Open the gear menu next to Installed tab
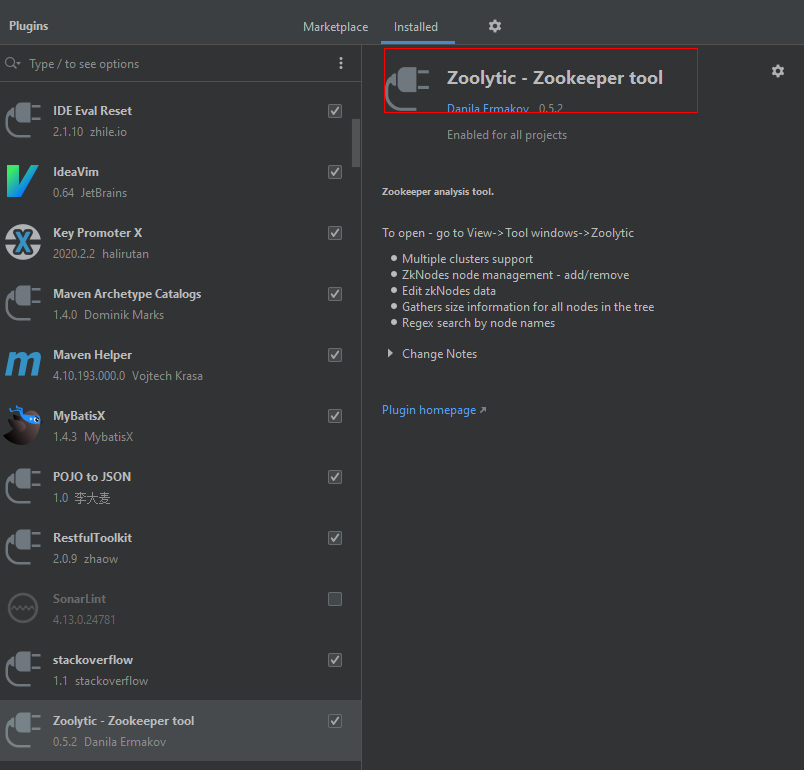Viewport: 804px width, 770px height. coord(494,26)
